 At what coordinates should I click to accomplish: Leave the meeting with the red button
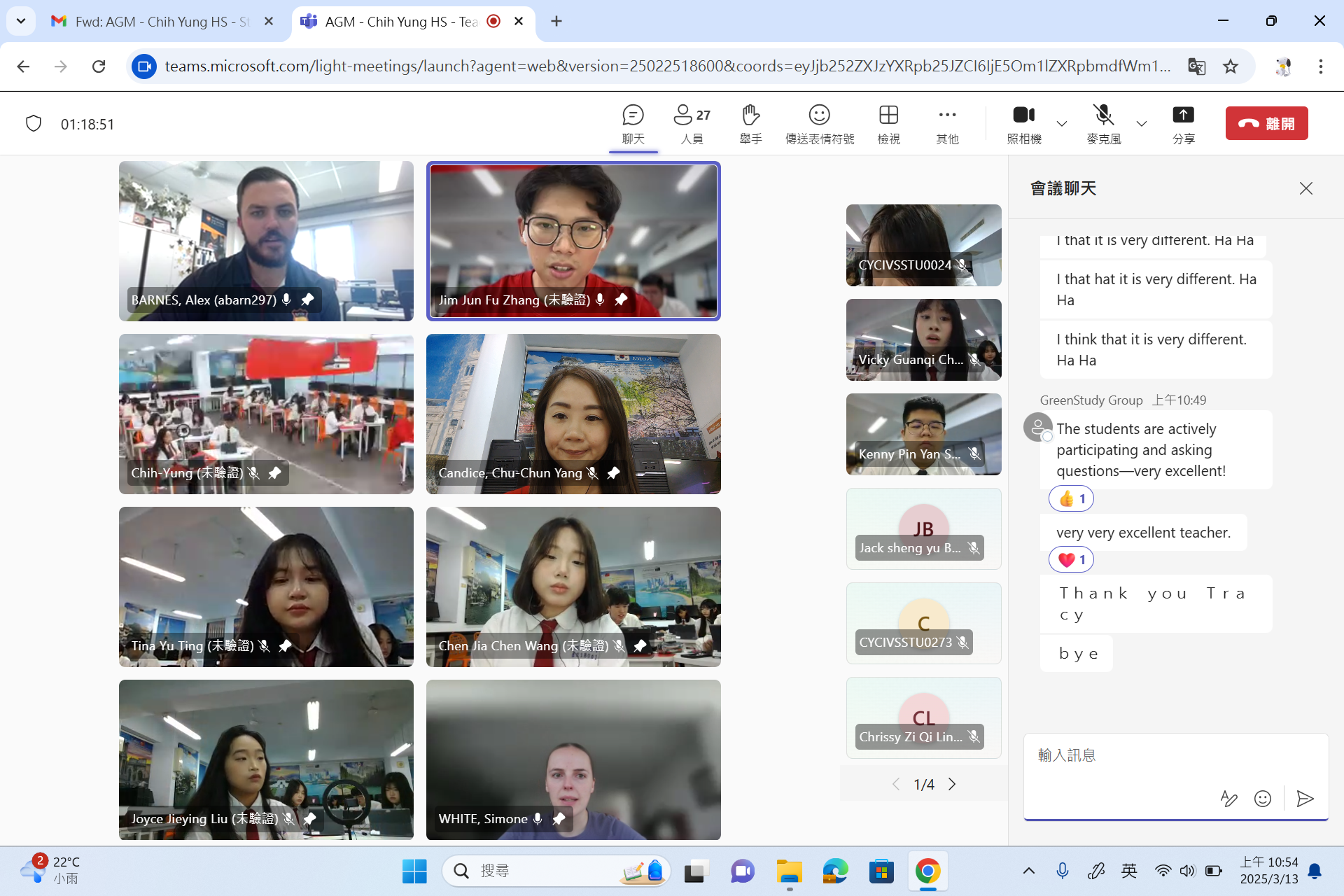coord(1266,123)
